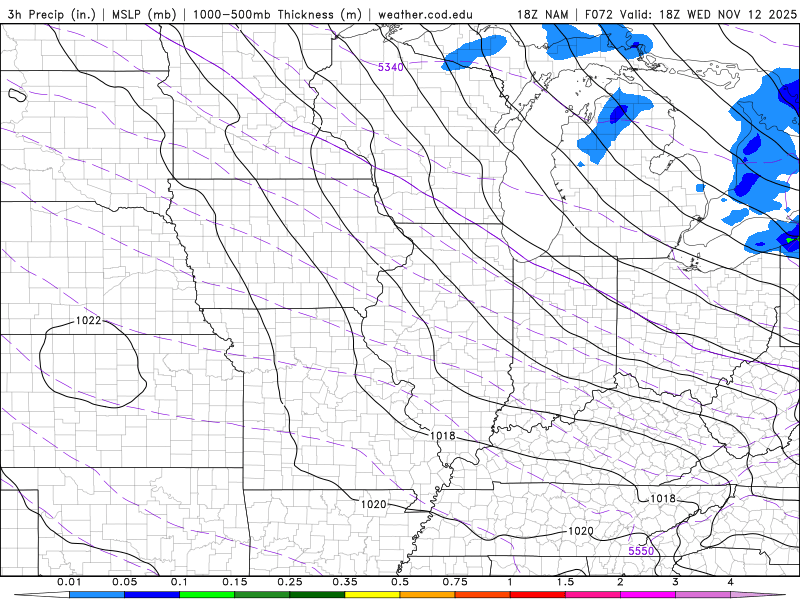
Task: Click the 0.15 legend value
Action: click(x=235, y=582)
